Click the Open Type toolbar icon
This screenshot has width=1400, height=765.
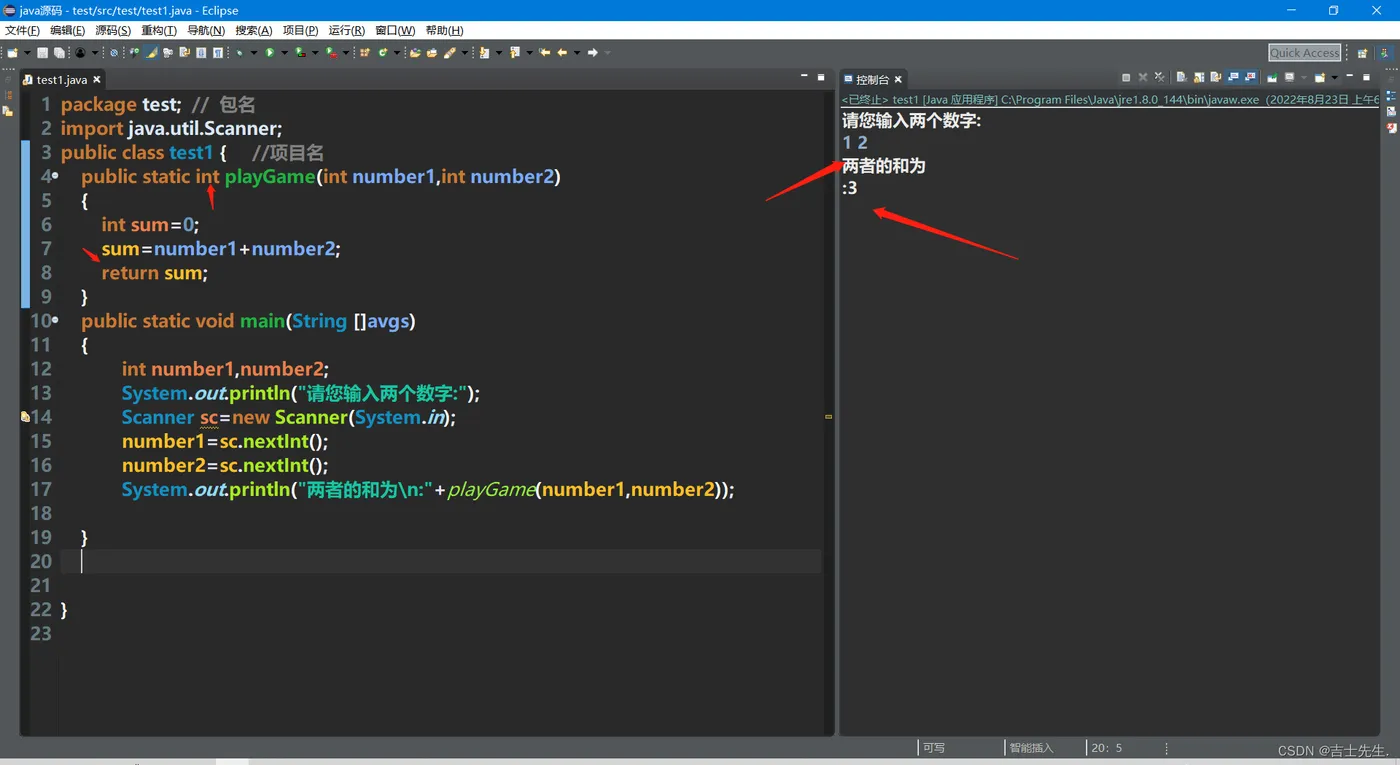(415, 52)
